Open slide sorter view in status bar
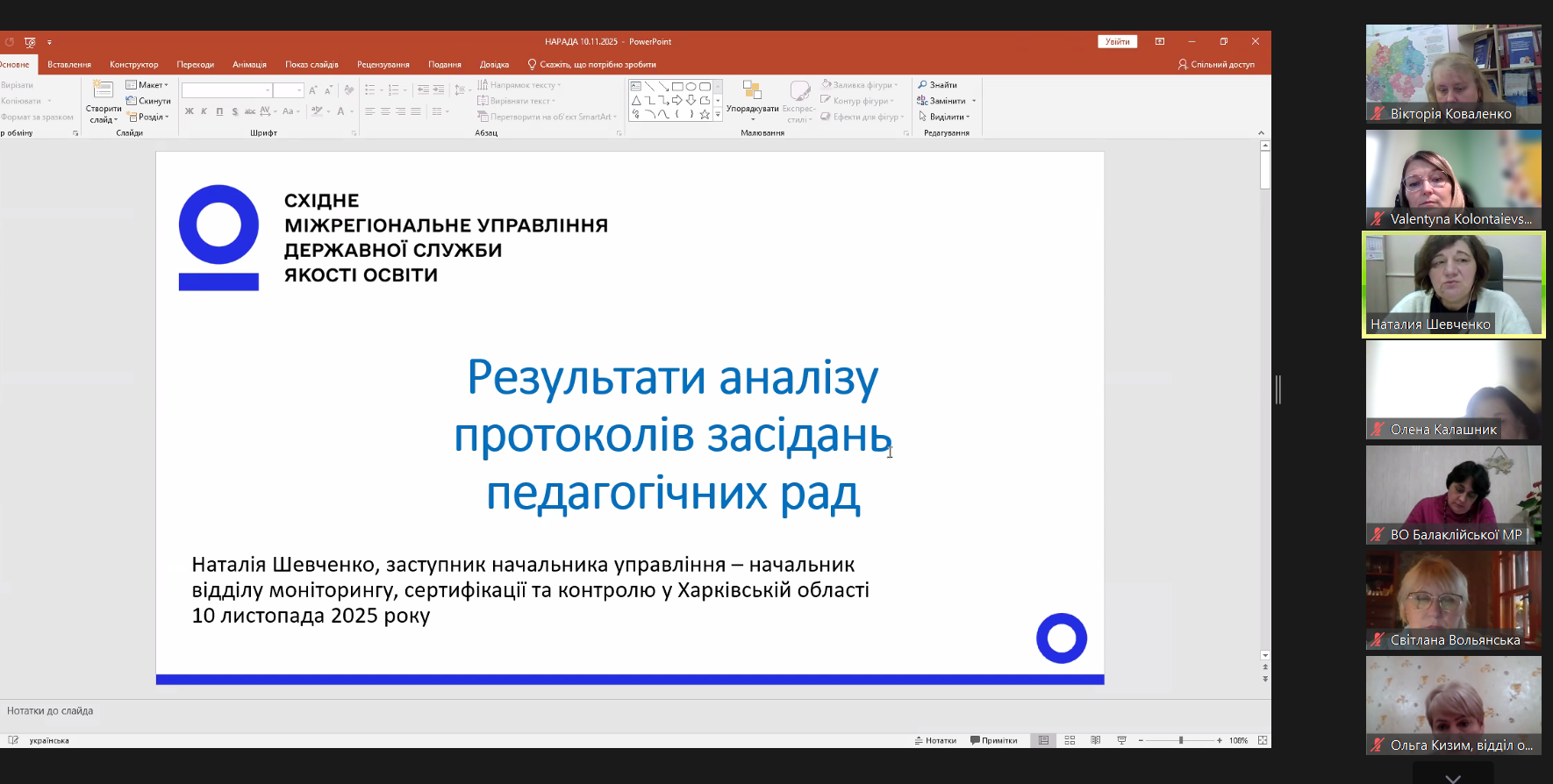 click(1070, 740)
